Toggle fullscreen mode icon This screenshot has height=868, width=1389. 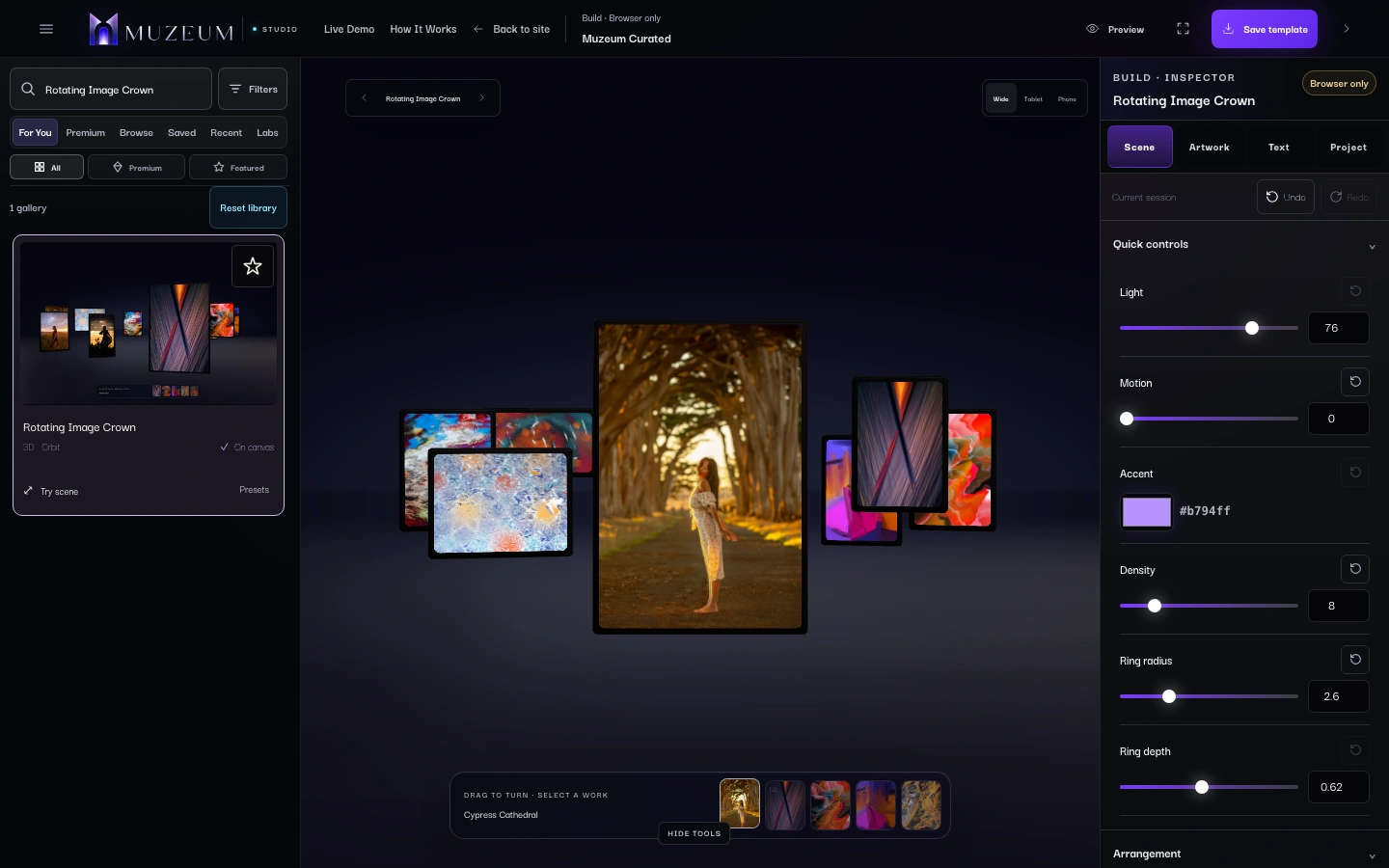[1183, 29]
